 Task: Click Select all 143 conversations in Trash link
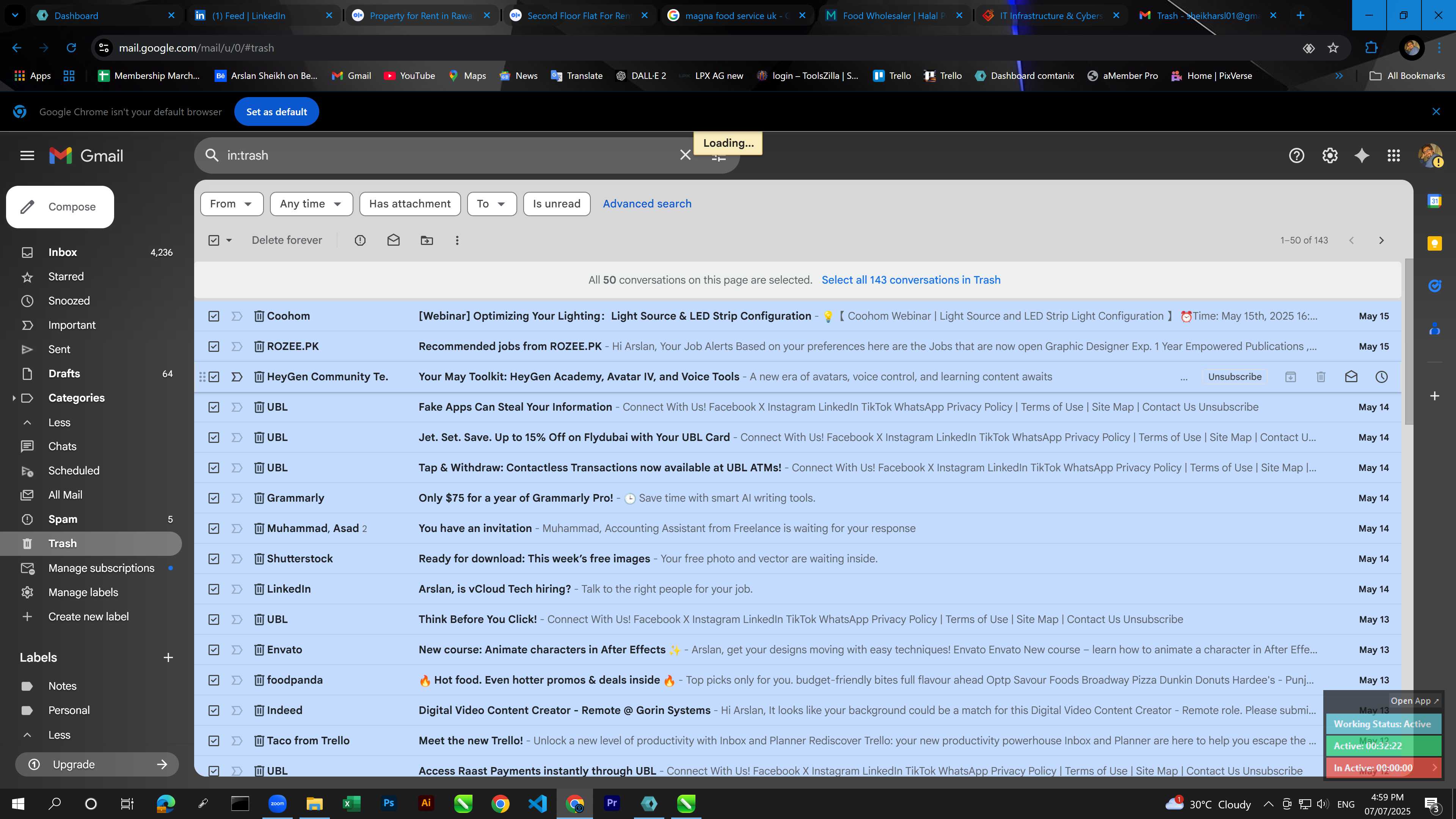(x=910, y=280)
